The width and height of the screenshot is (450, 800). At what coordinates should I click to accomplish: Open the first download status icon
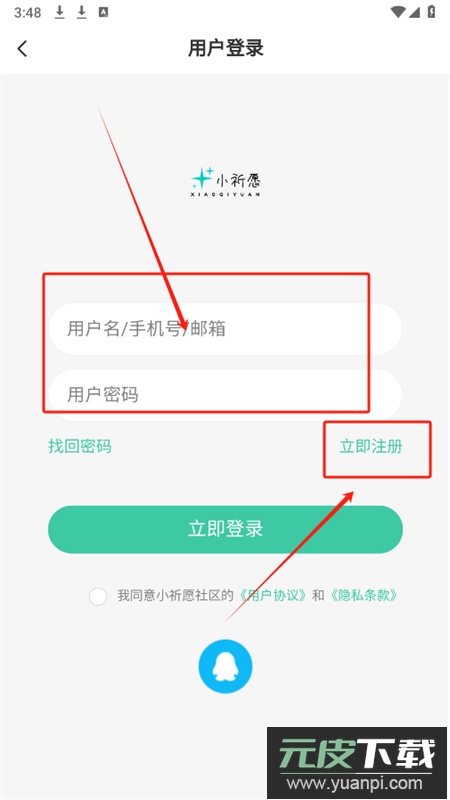[x=60, y=13]
